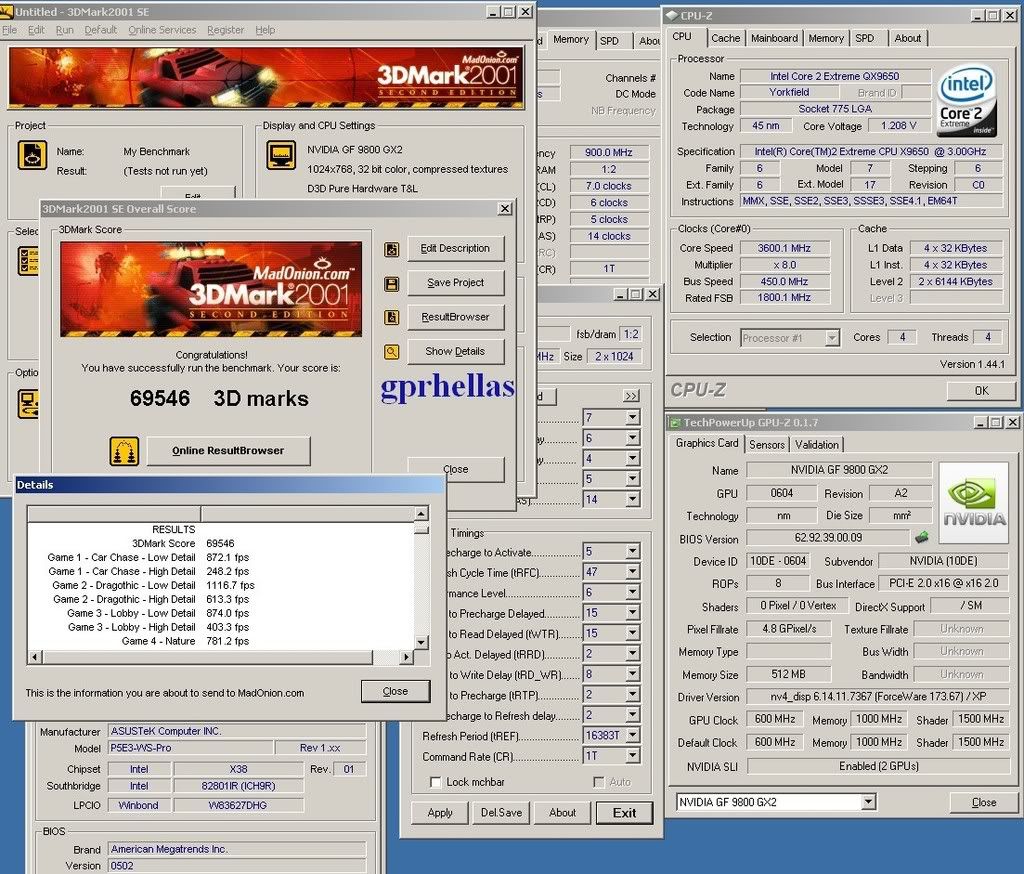Click the Project benchmark icon beside Name
The height and width of the screenshot is (874, 1024).
pos(32,155)
